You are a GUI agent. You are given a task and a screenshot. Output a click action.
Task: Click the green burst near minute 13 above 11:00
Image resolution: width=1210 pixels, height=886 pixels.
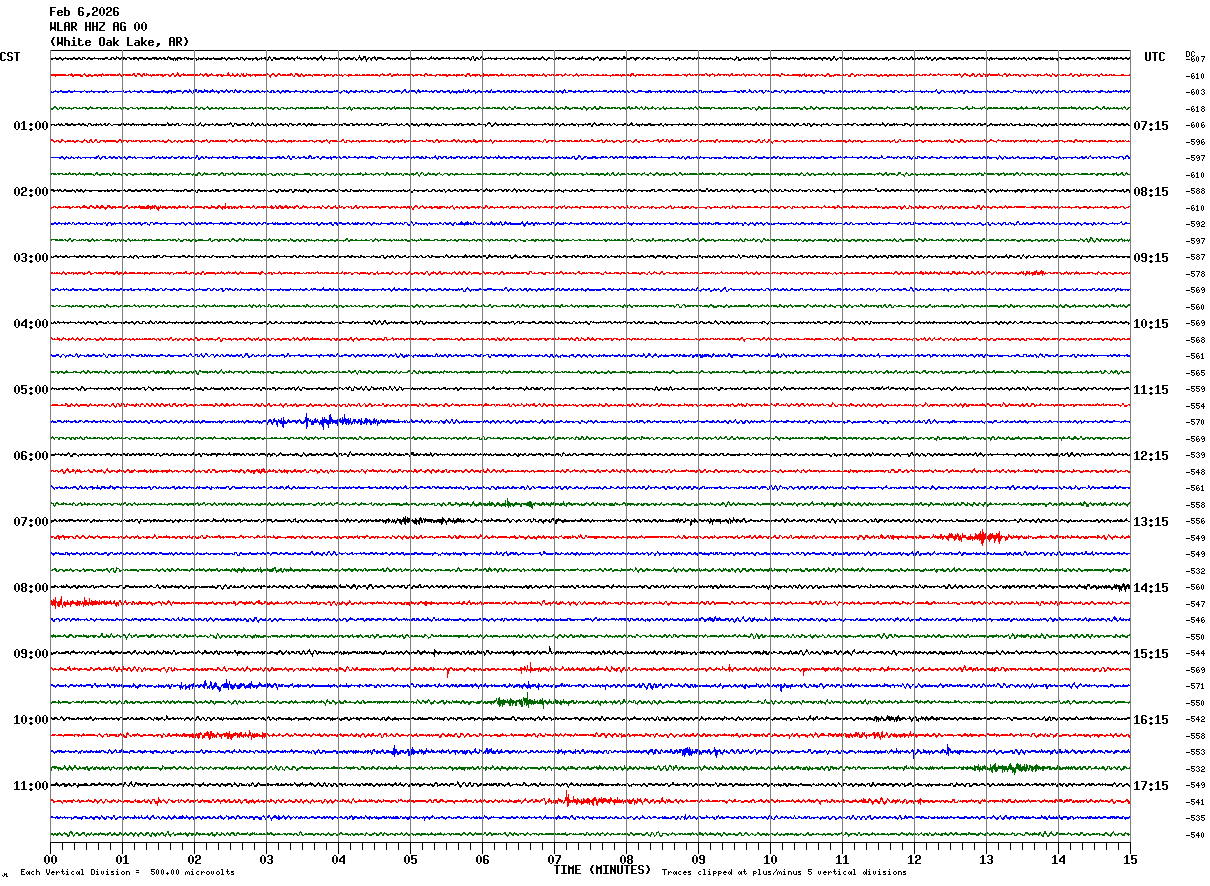point(1010,768)
